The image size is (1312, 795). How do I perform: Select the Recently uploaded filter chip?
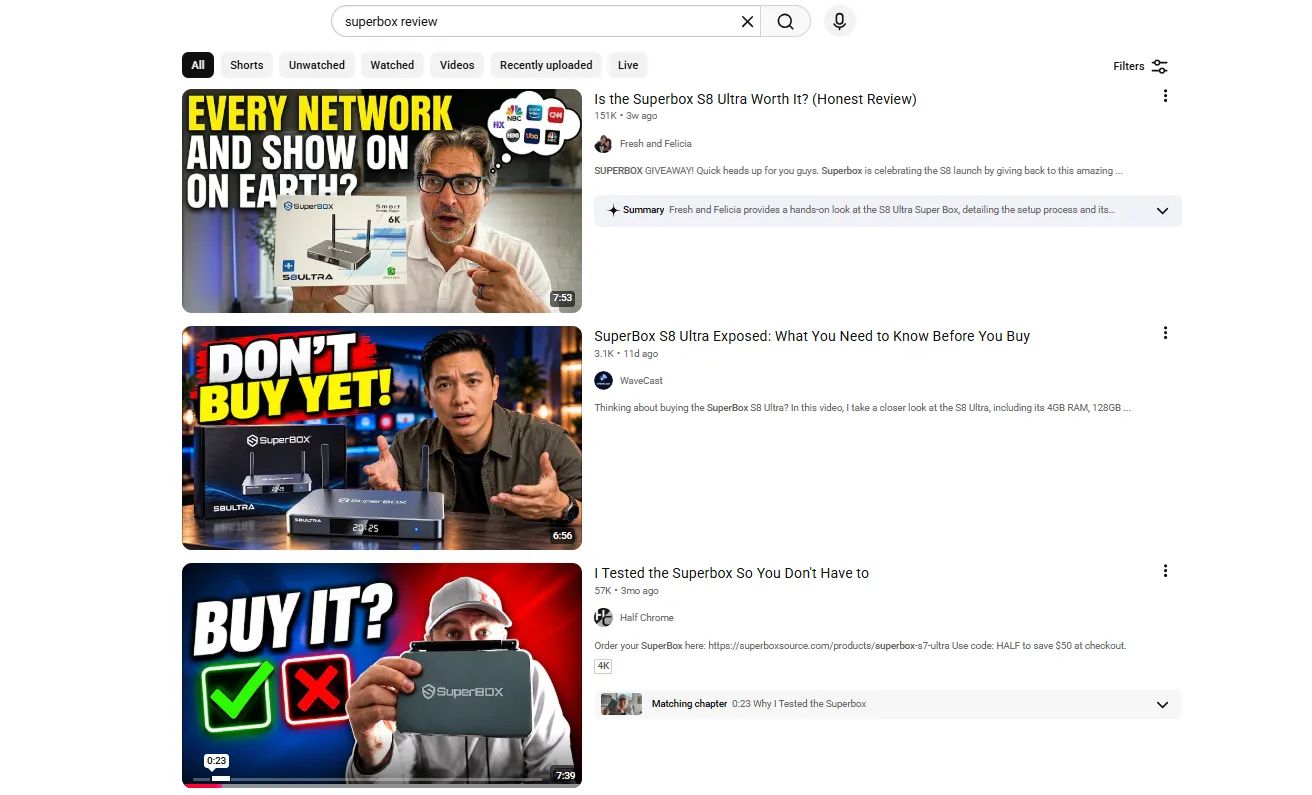point(546,65)
